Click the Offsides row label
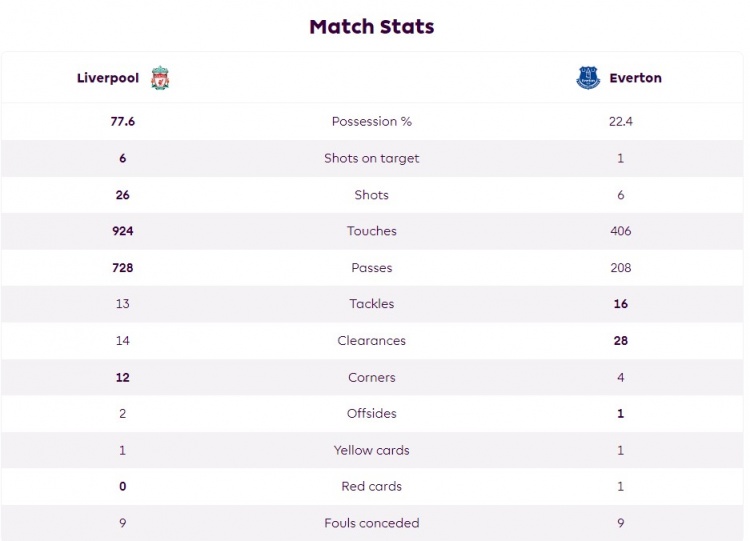The image size is (750, 541). tap(372, 413)
